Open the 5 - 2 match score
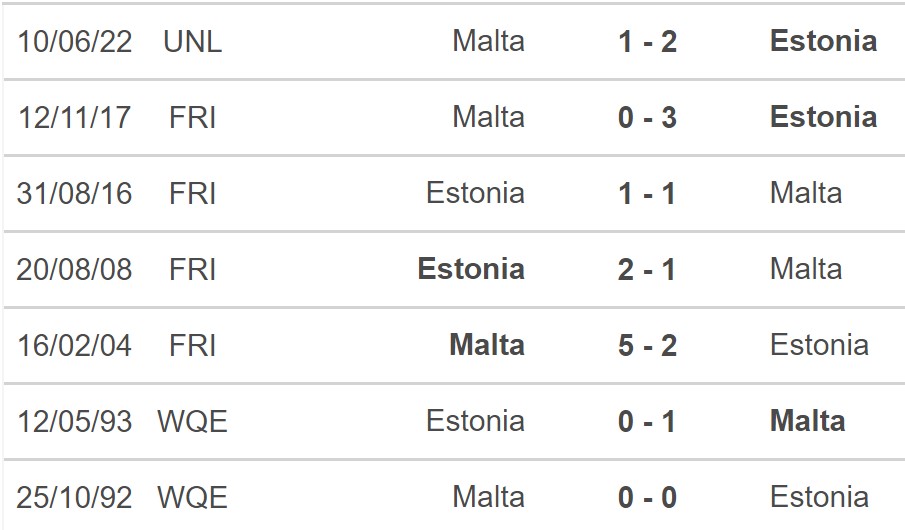905x530 pixels. 647,345
